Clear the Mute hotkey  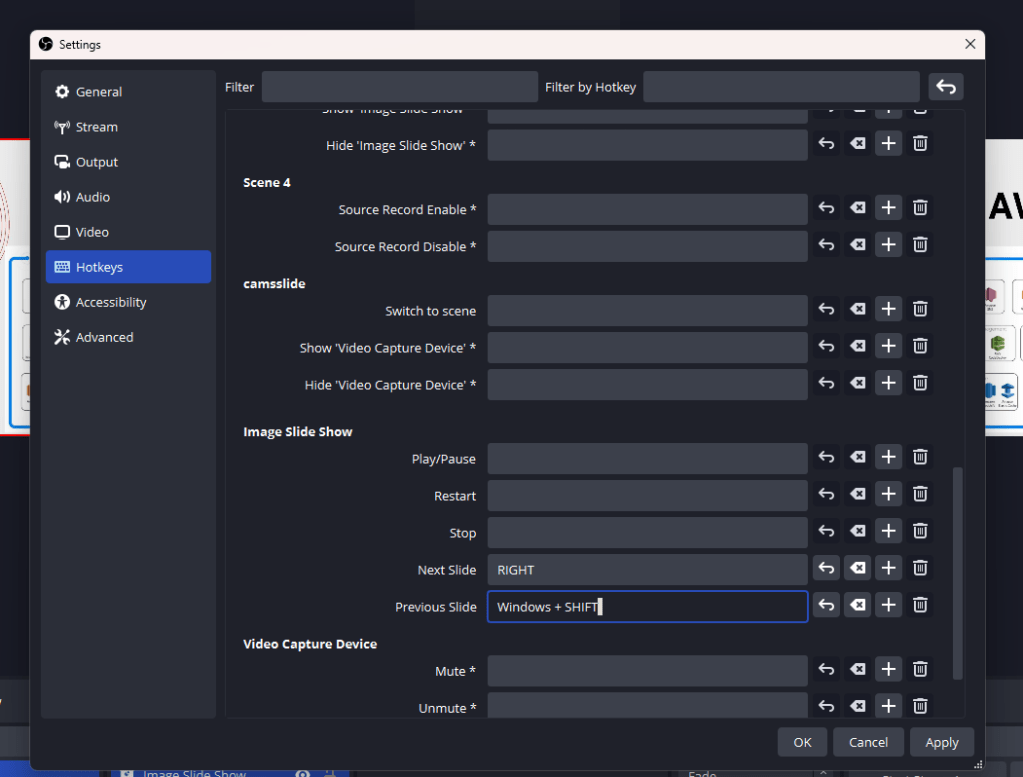[x=857, y=669]
